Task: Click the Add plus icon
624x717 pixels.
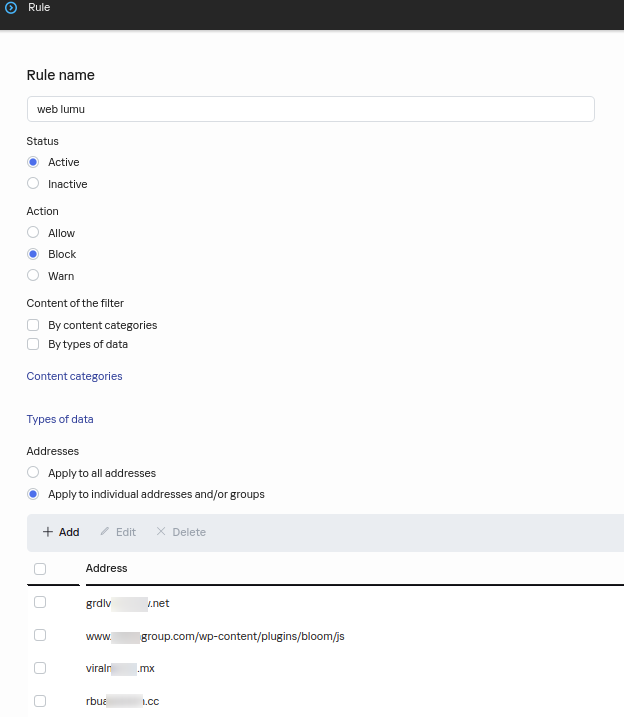Action: point(48,532)
